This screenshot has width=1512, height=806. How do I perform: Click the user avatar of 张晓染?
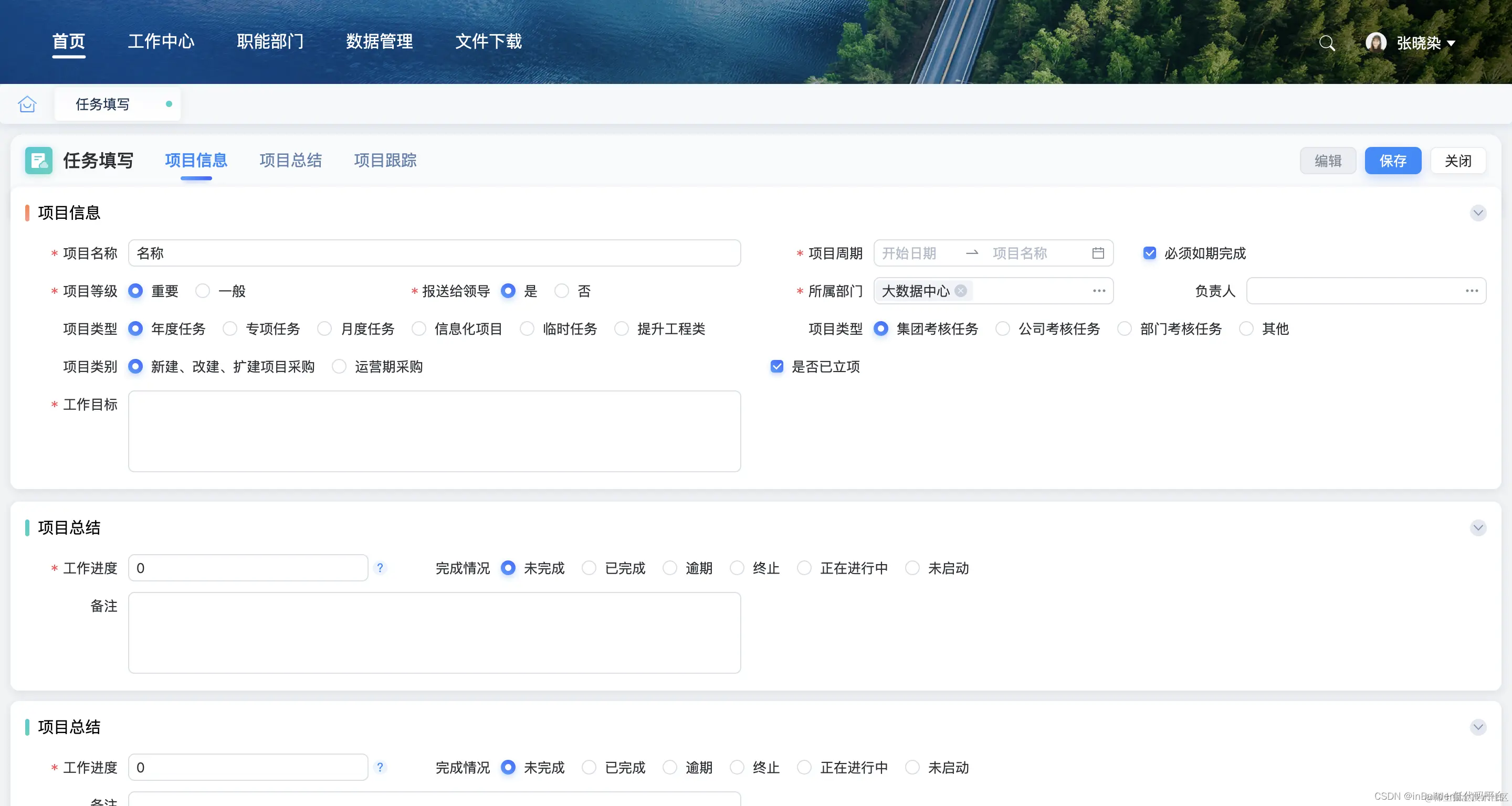pos(1375,42)
